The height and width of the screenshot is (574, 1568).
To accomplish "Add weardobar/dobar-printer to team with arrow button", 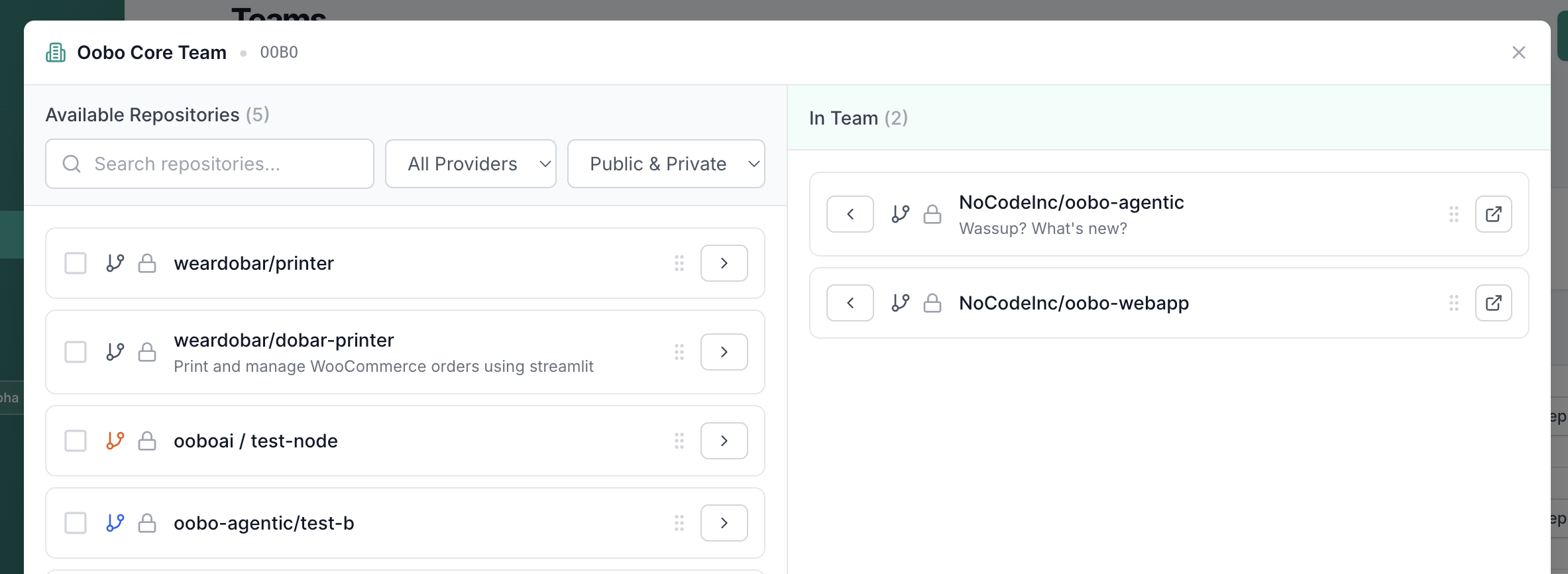I will (x=724, y=352).
